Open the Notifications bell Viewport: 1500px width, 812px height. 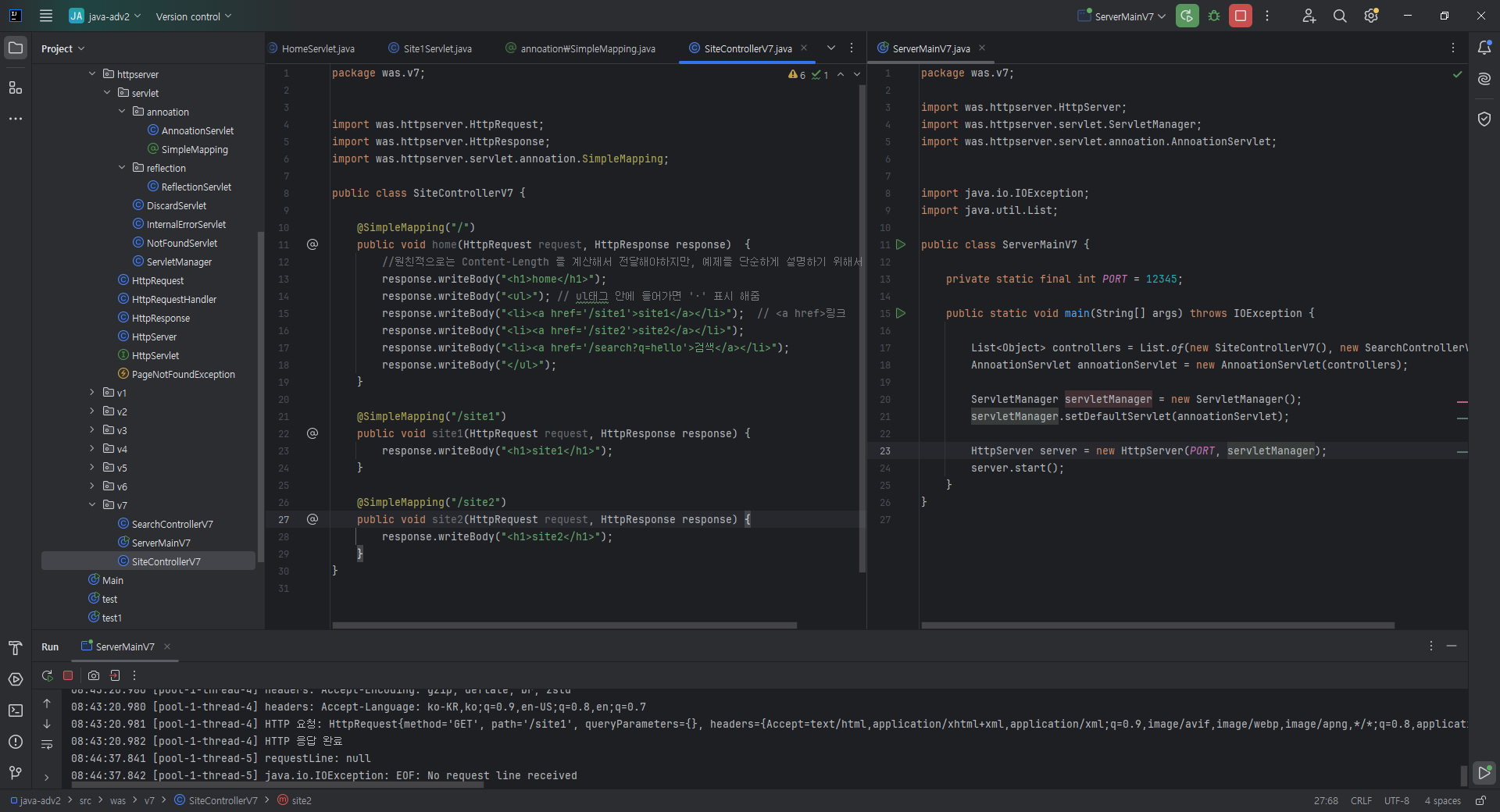1484,48
